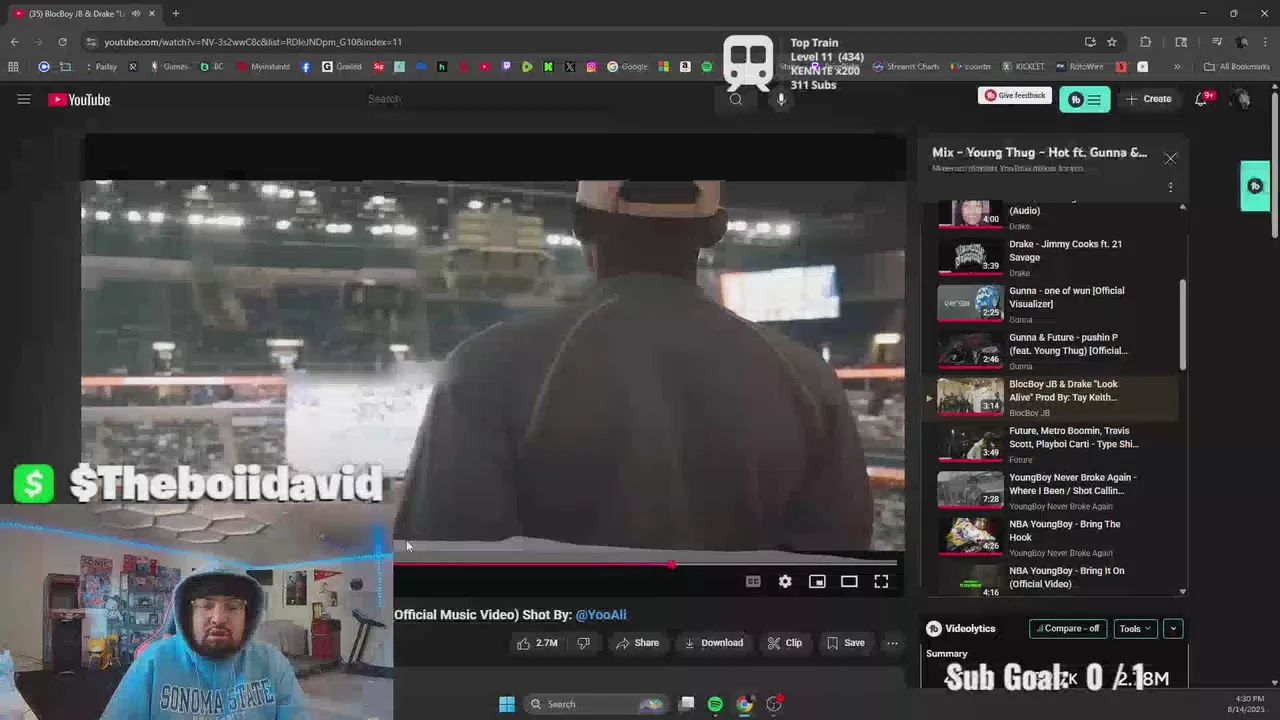The height and width of the screenshot is (720, 1280).
Task: Open more actions ellipsis below the video
Action: [x=892, y=643]
